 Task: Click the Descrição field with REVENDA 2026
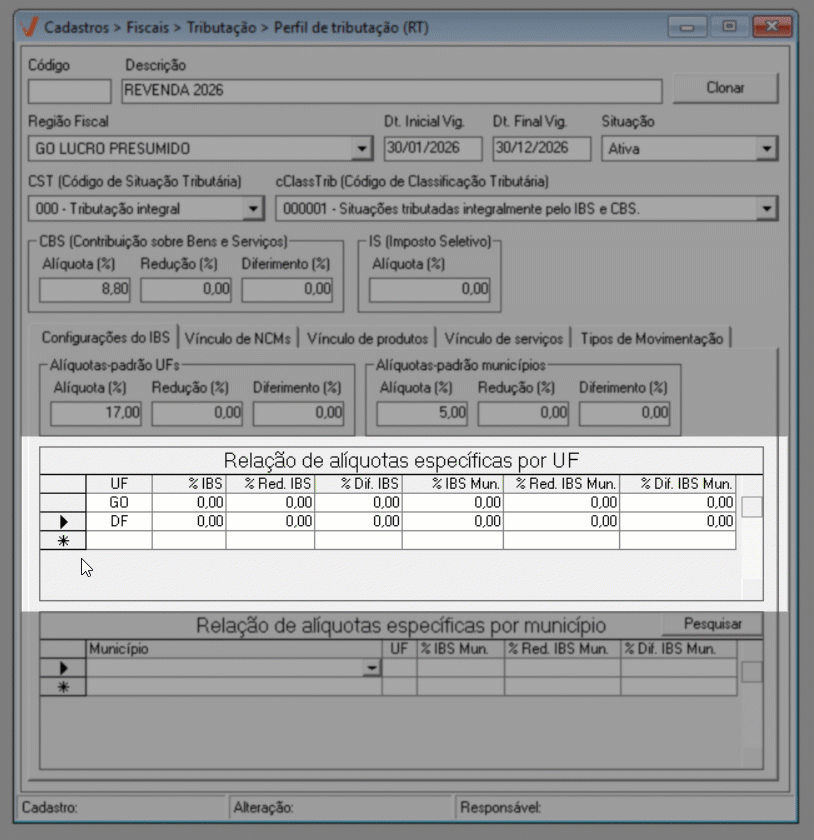[390, 91]
